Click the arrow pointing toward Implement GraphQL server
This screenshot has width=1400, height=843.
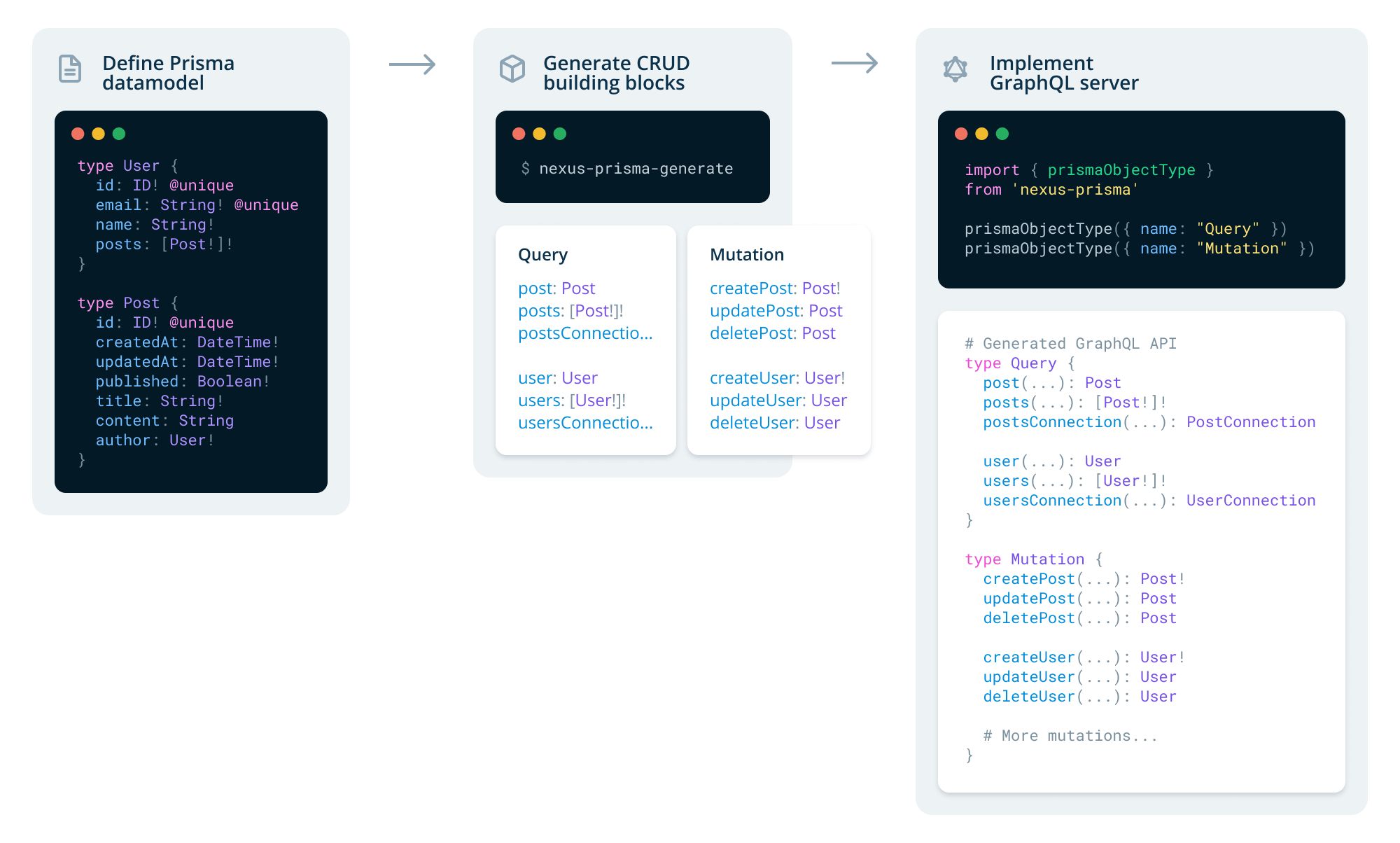(x=855, y=63)
